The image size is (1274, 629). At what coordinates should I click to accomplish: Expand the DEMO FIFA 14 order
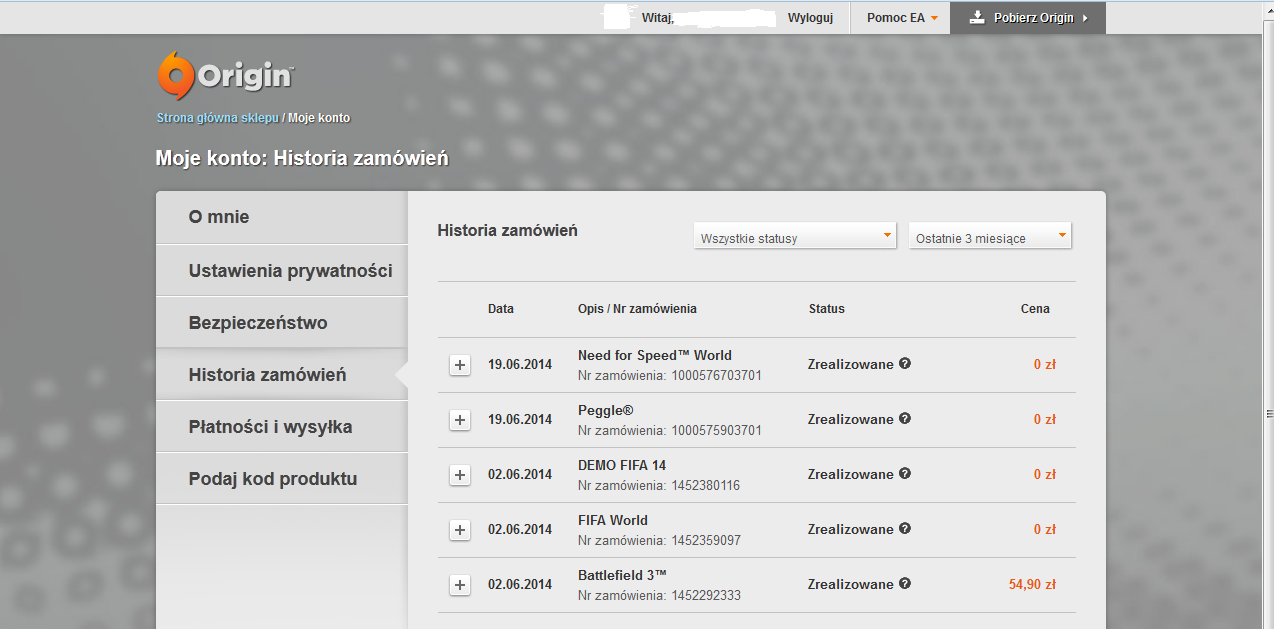460,475
